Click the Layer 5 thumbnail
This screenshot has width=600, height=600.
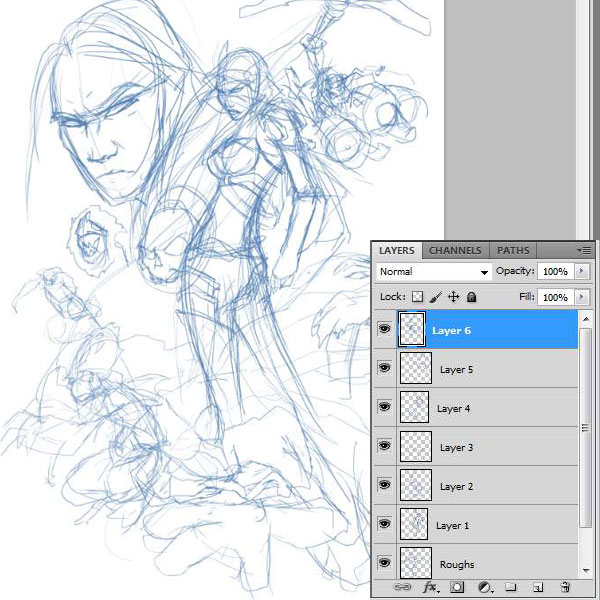416,368
